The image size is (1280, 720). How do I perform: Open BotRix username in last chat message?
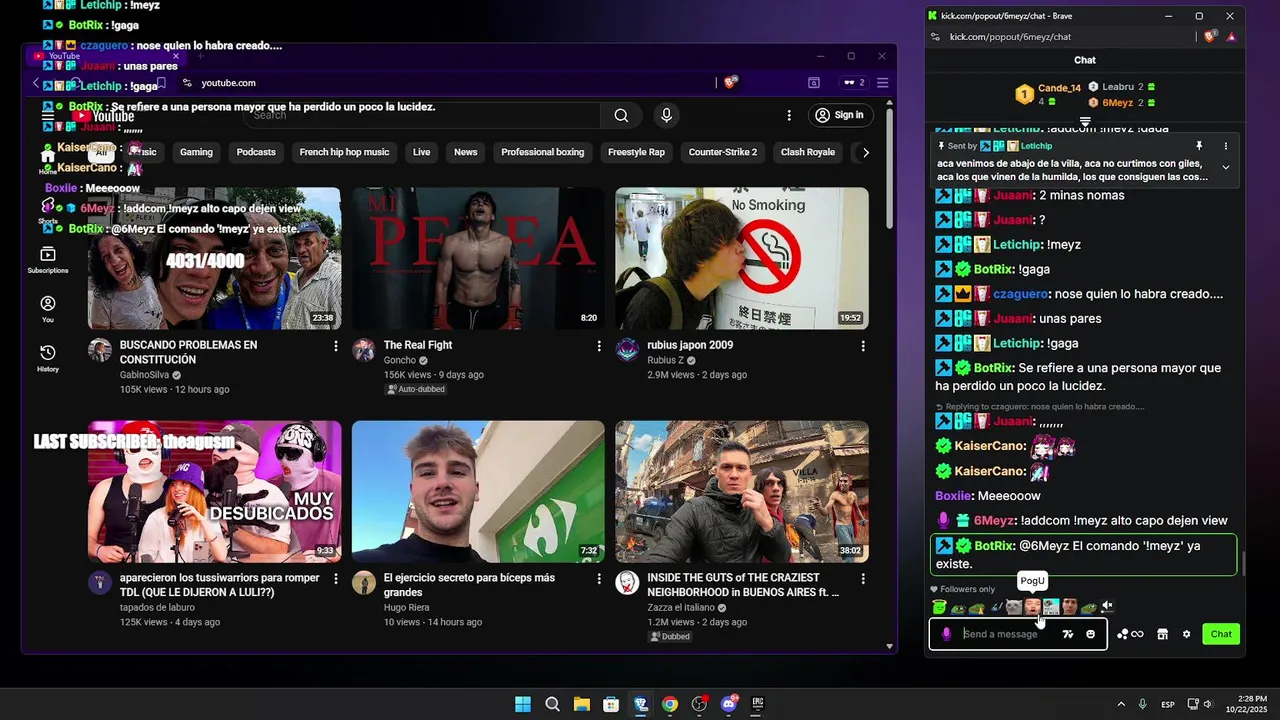993,546
